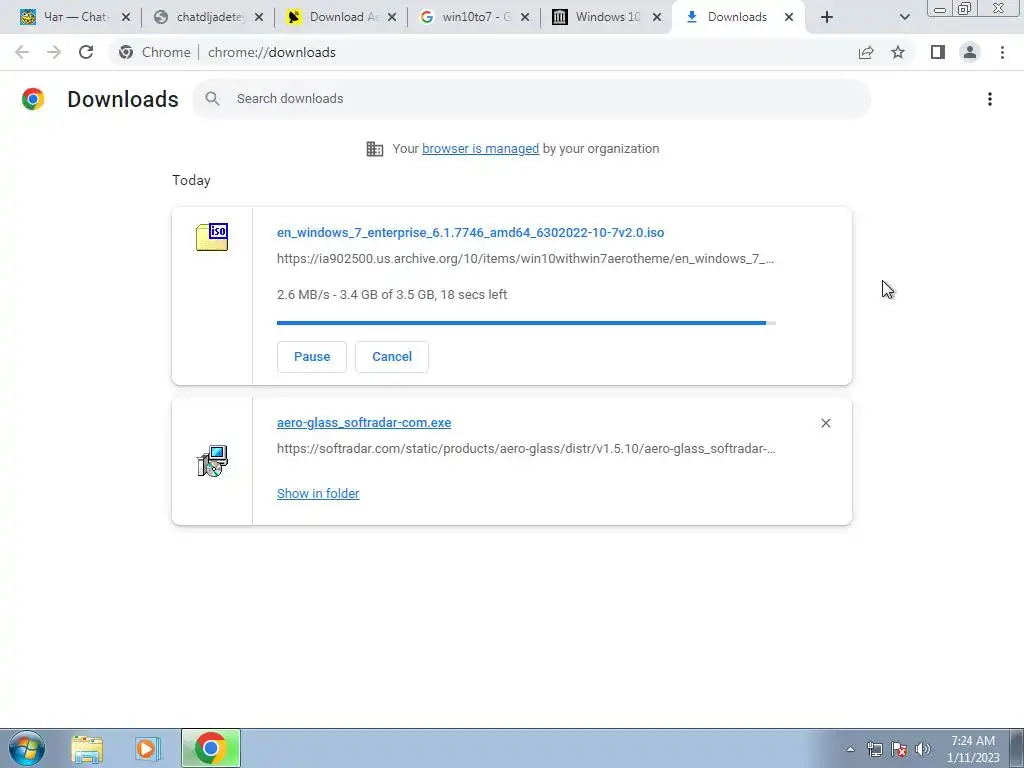Close the Downloads tab
Screen dimensions: 1024x768
(x=789, y=17)
